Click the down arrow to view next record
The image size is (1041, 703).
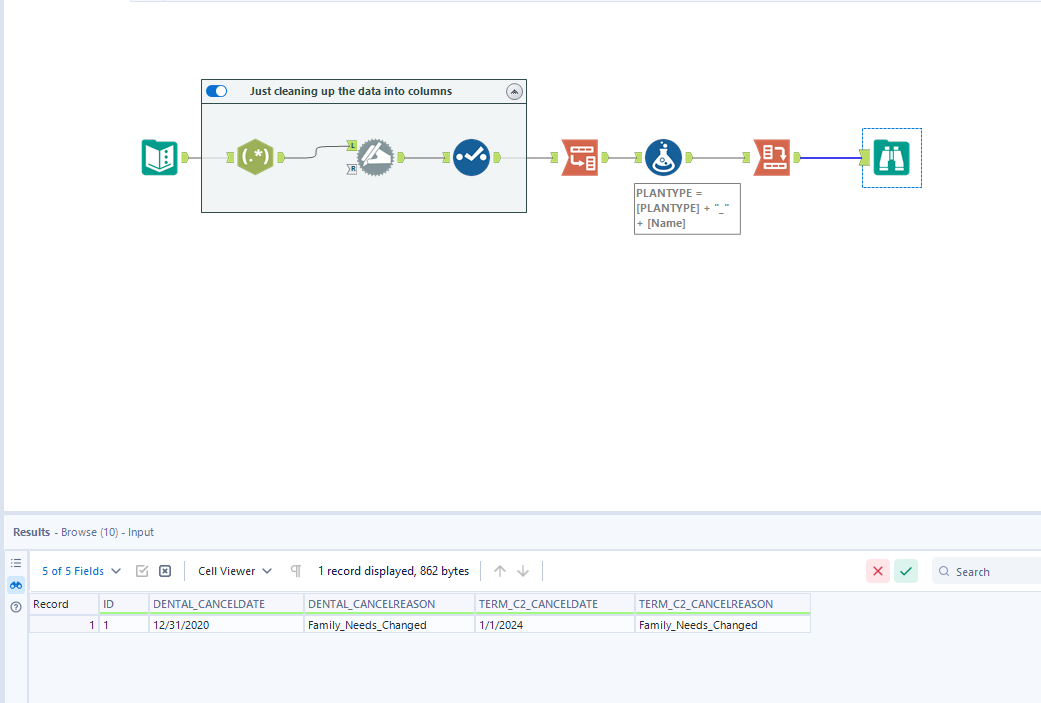click(x=522, y=570)
